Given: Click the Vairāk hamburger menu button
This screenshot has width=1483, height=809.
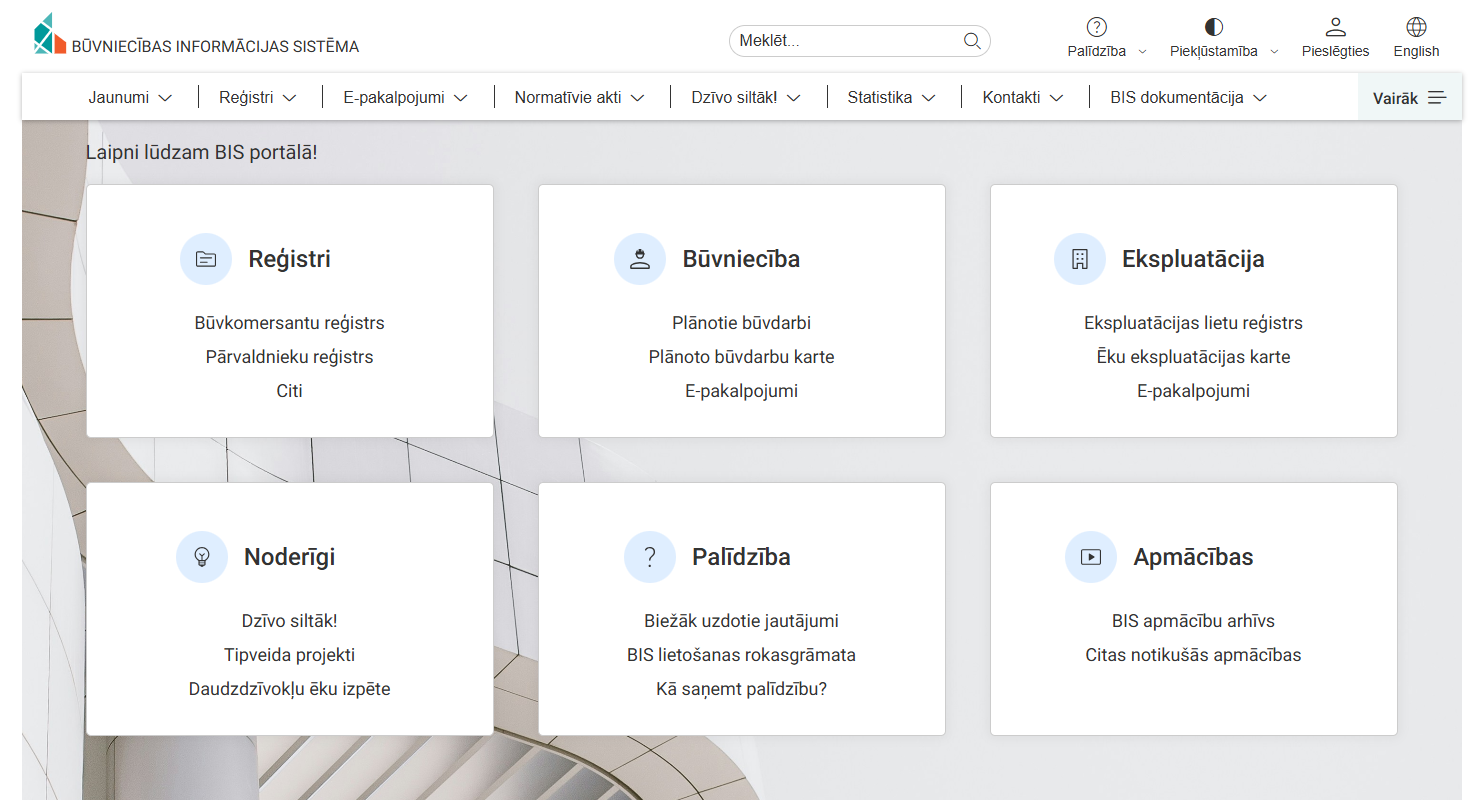Looking at the screenshot, I should [x=1409, y=98].
